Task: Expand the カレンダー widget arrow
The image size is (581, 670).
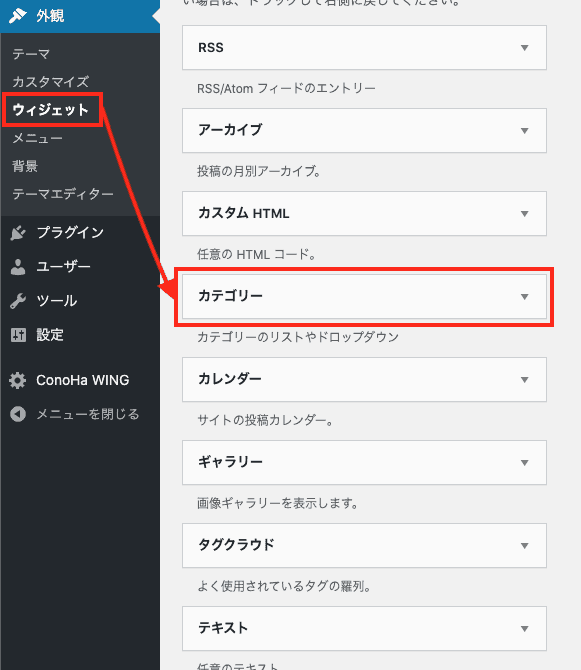Action: click(525, 379)
